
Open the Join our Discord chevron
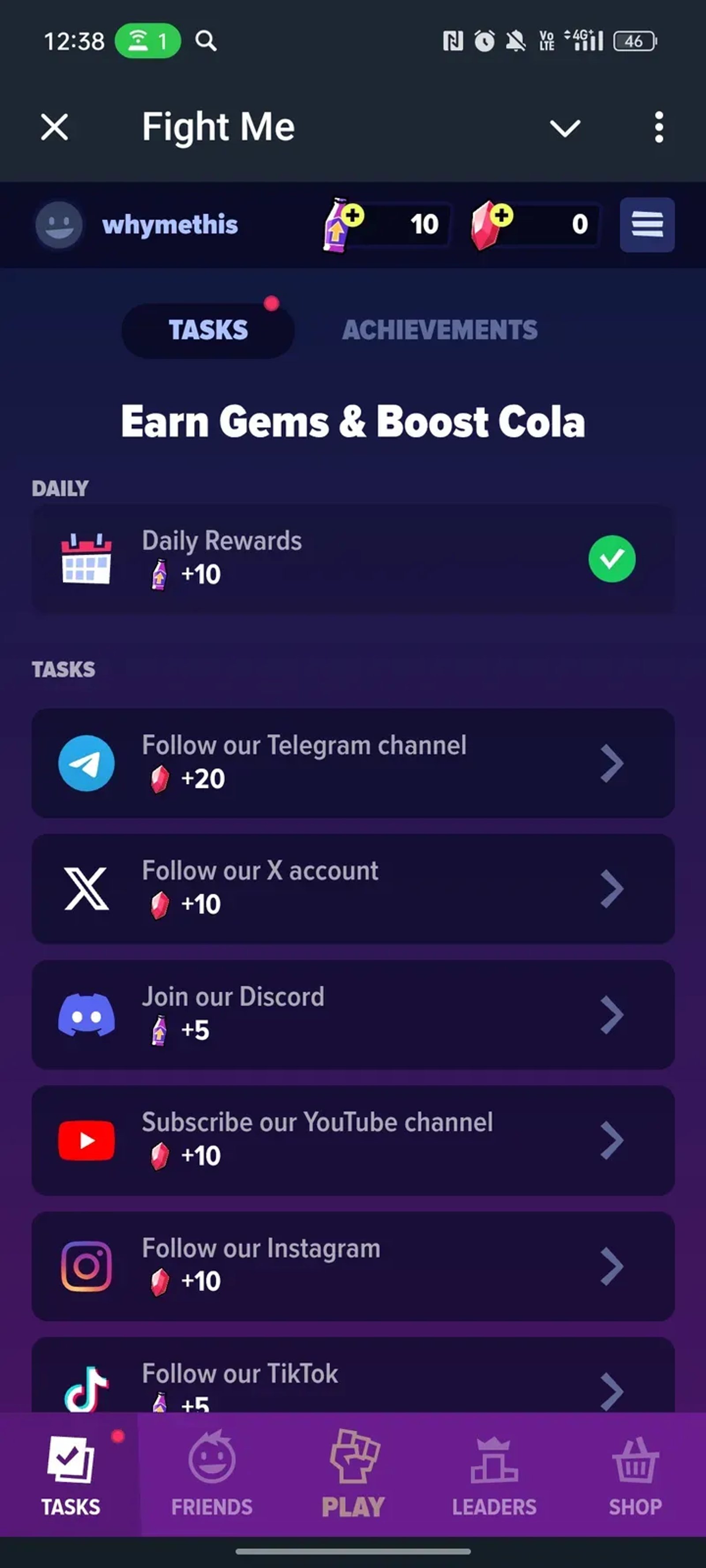tap(612, 1015)
